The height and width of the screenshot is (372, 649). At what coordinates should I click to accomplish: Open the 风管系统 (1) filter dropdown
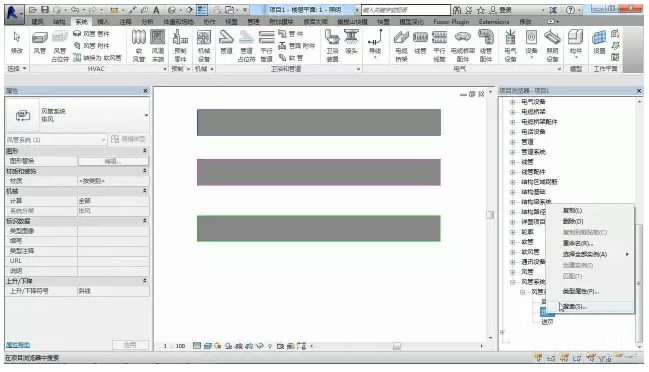pyautogui.click(x=56, y=140)
